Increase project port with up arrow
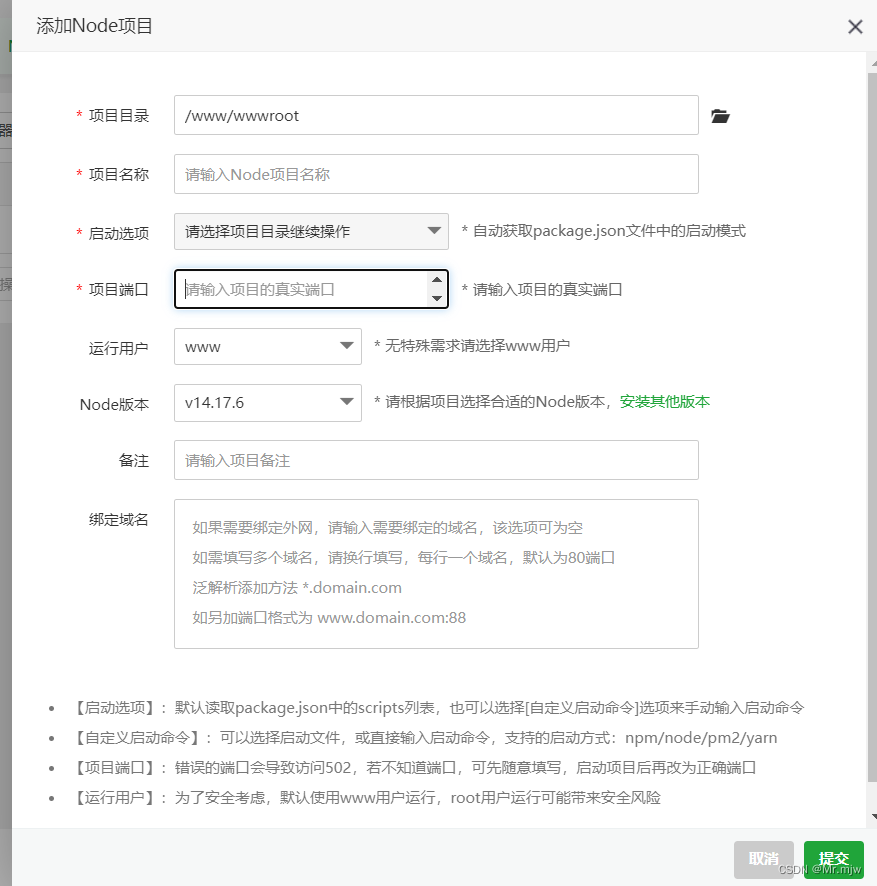 437,280
